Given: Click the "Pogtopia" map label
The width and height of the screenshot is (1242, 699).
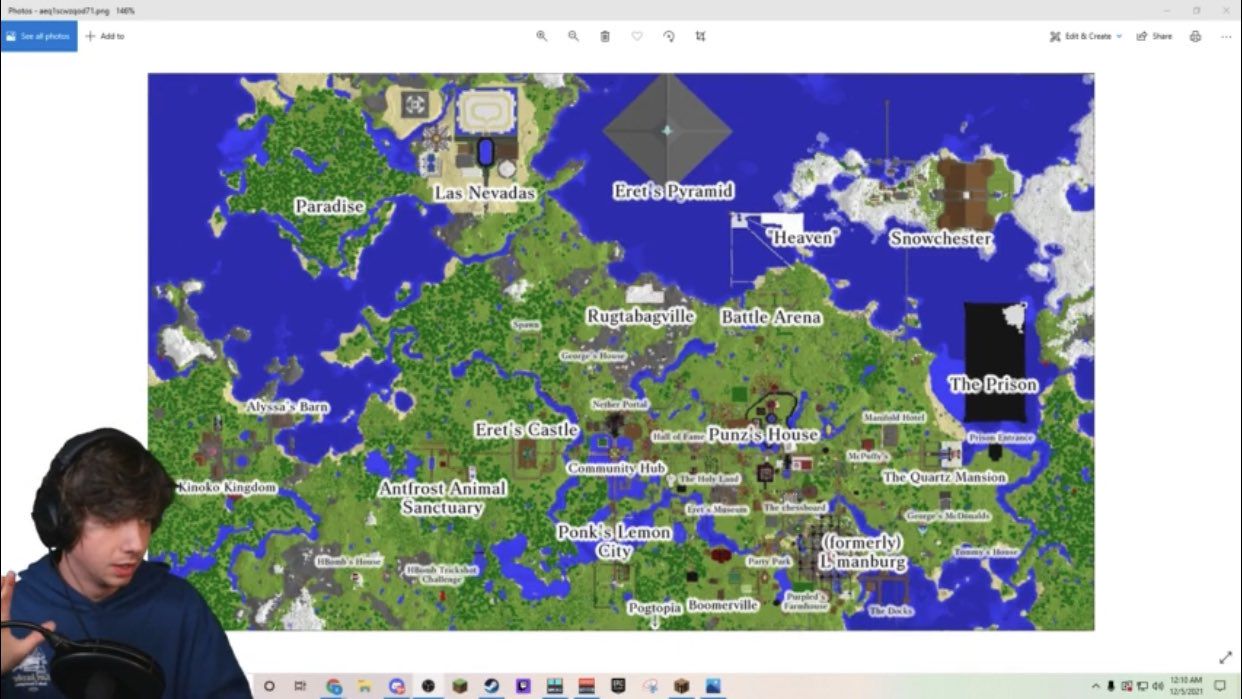Looking at the screenshot, I should click(655, 607).
